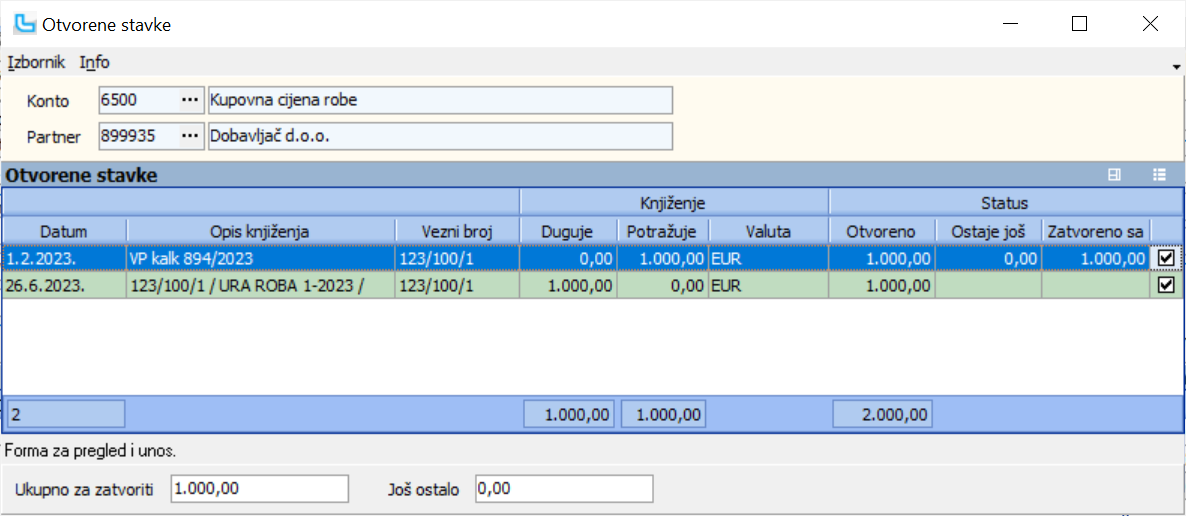
Task: Expand the small arrow at menu bar right
Action: click(x=1177, y=66)
